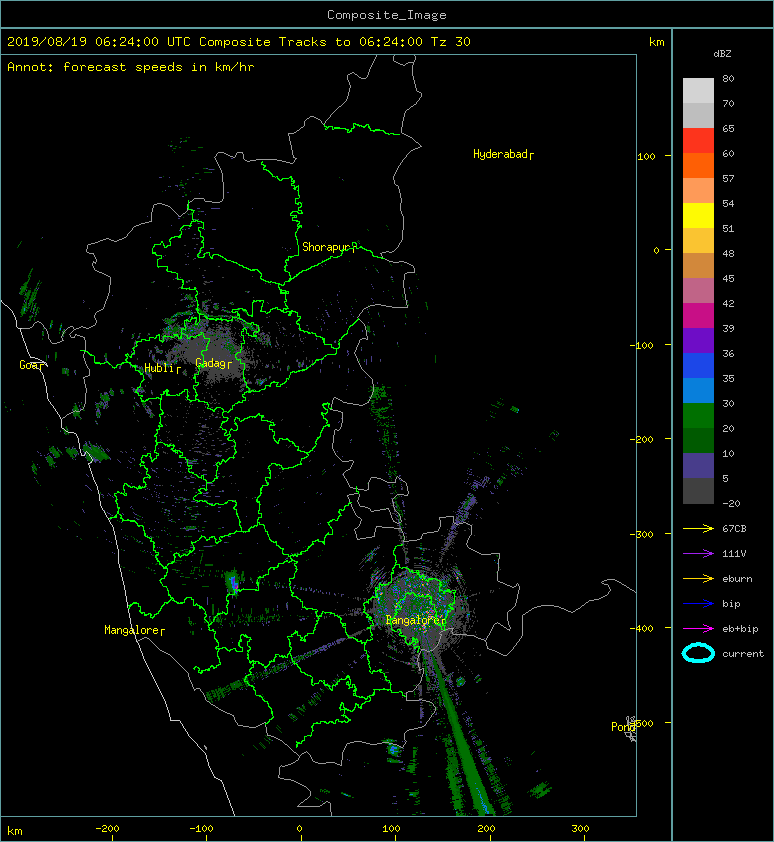Screen dimensions: 774x842
Task: Click the Annot forecast speeds annotation text
Action: pos(131,67)
